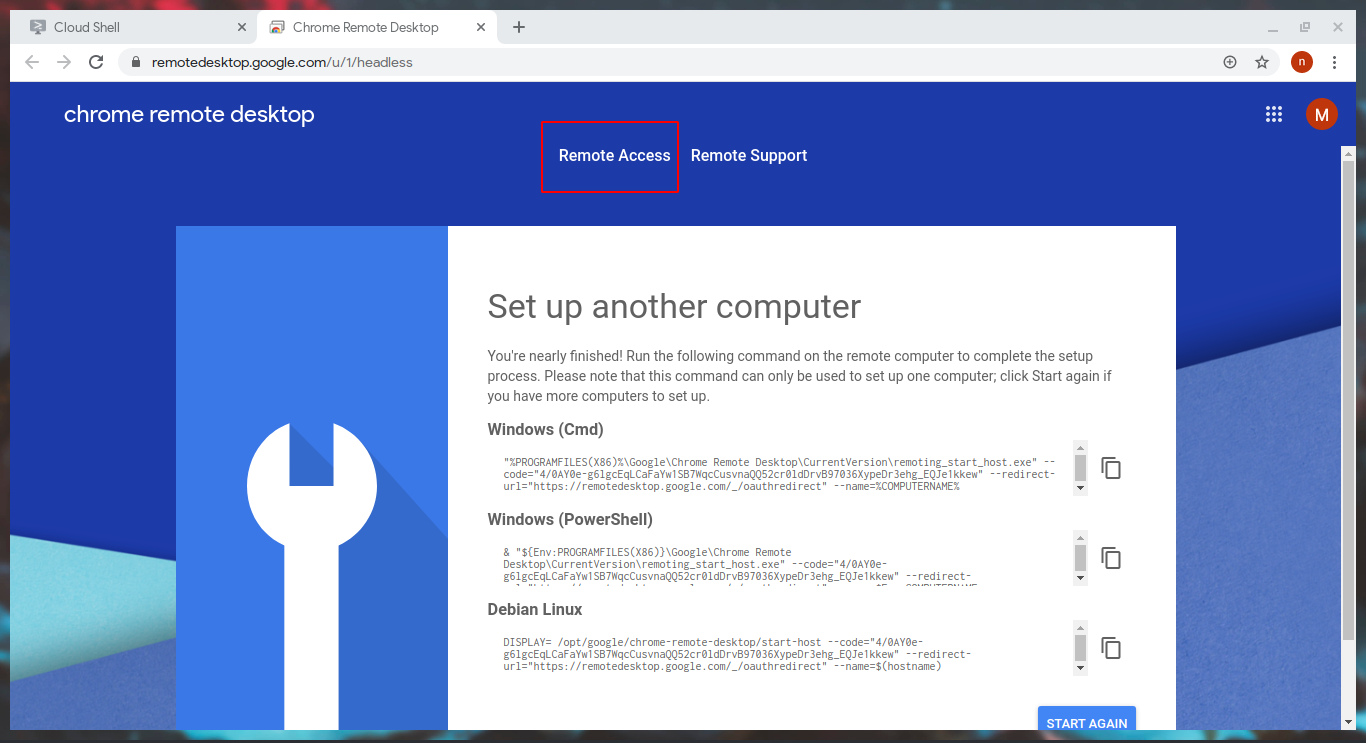The height and width of the screenshot is (743, 1366).
Task: Close the Cloud Shell tab
Action: click(242, 27)
